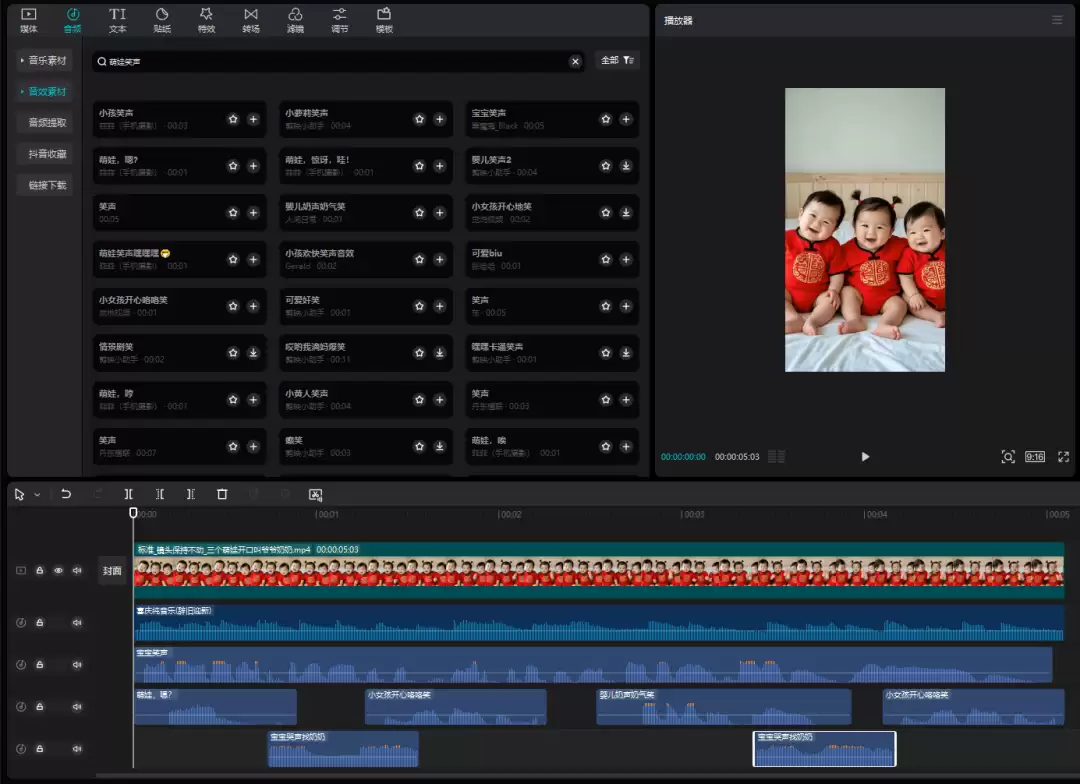Add 宝宝笑声 sound to the timeline

pyautogui.click(x=626, y=119)
